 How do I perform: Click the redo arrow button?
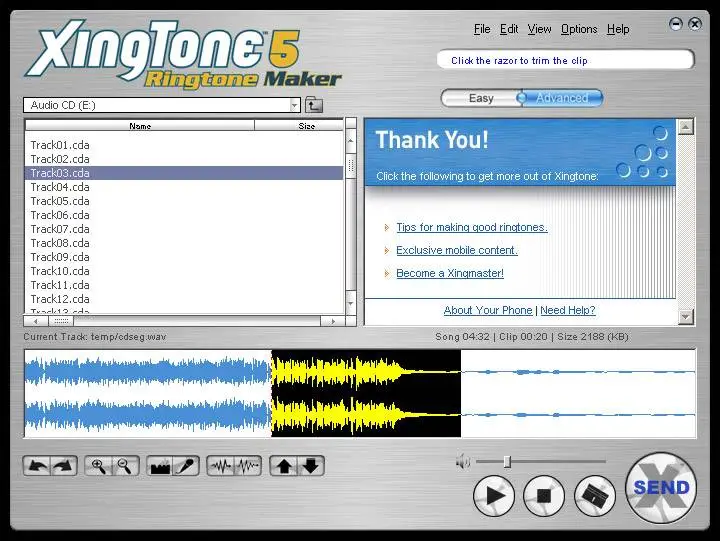63,466
